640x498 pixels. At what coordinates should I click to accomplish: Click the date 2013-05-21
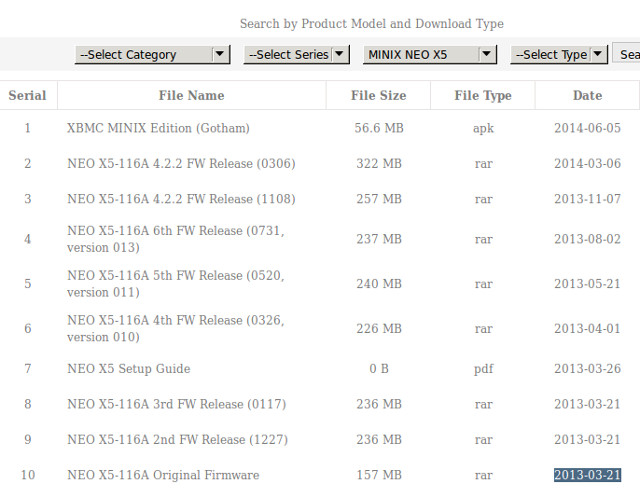(x=587, y=284)
